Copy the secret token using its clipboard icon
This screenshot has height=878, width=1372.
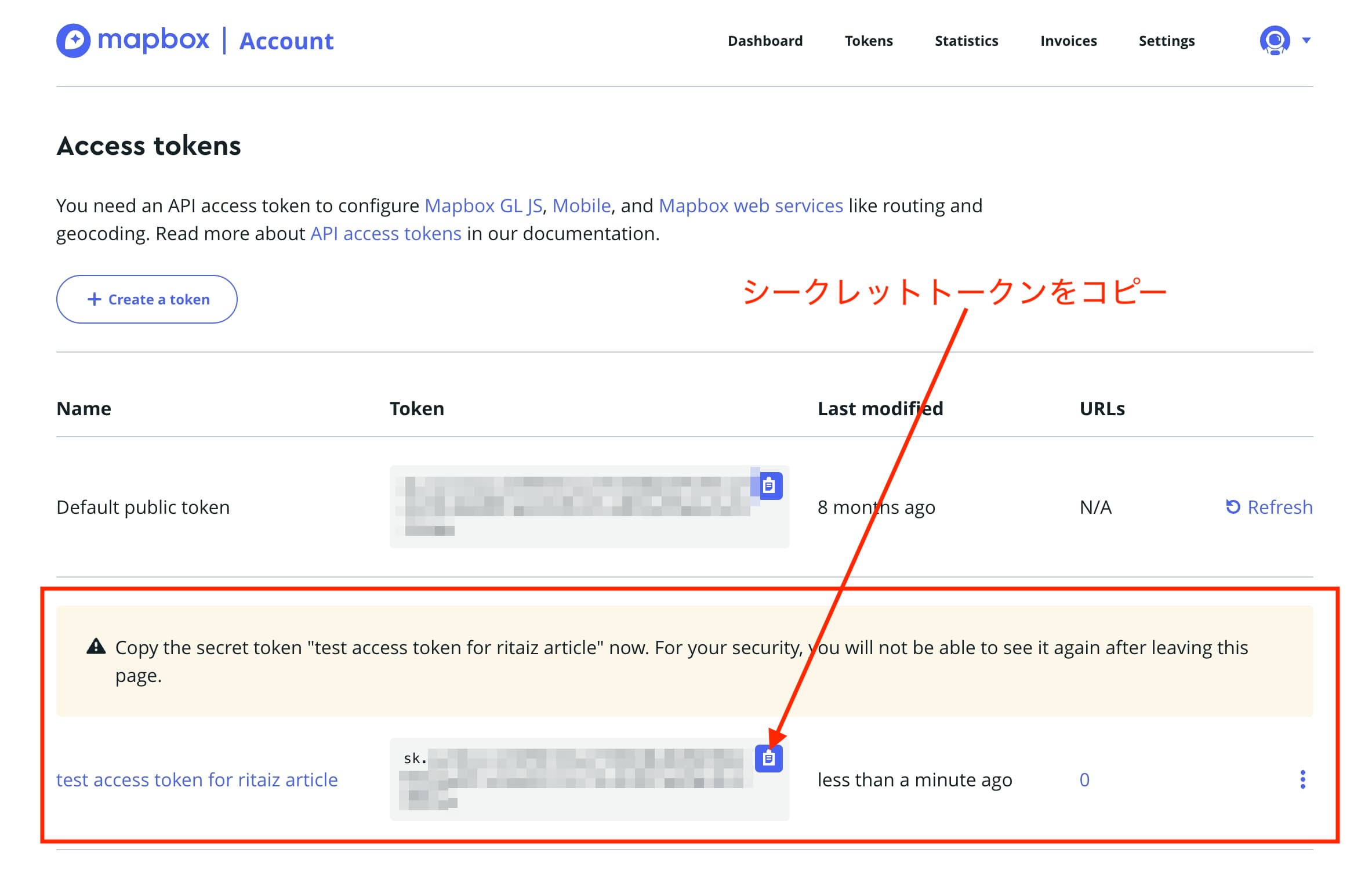[770, 757]
